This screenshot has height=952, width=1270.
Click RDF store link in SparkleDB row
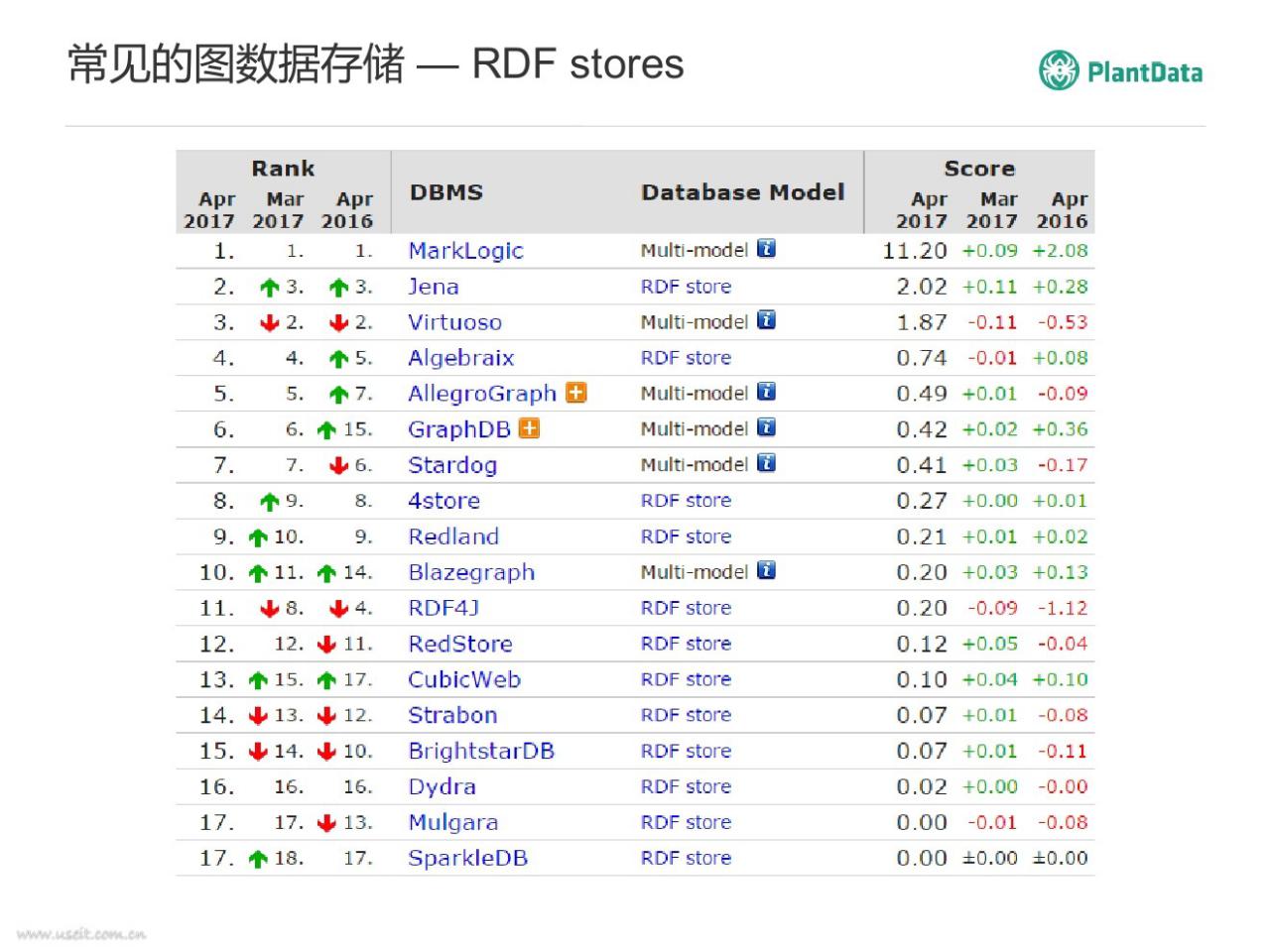pos(686,858)
